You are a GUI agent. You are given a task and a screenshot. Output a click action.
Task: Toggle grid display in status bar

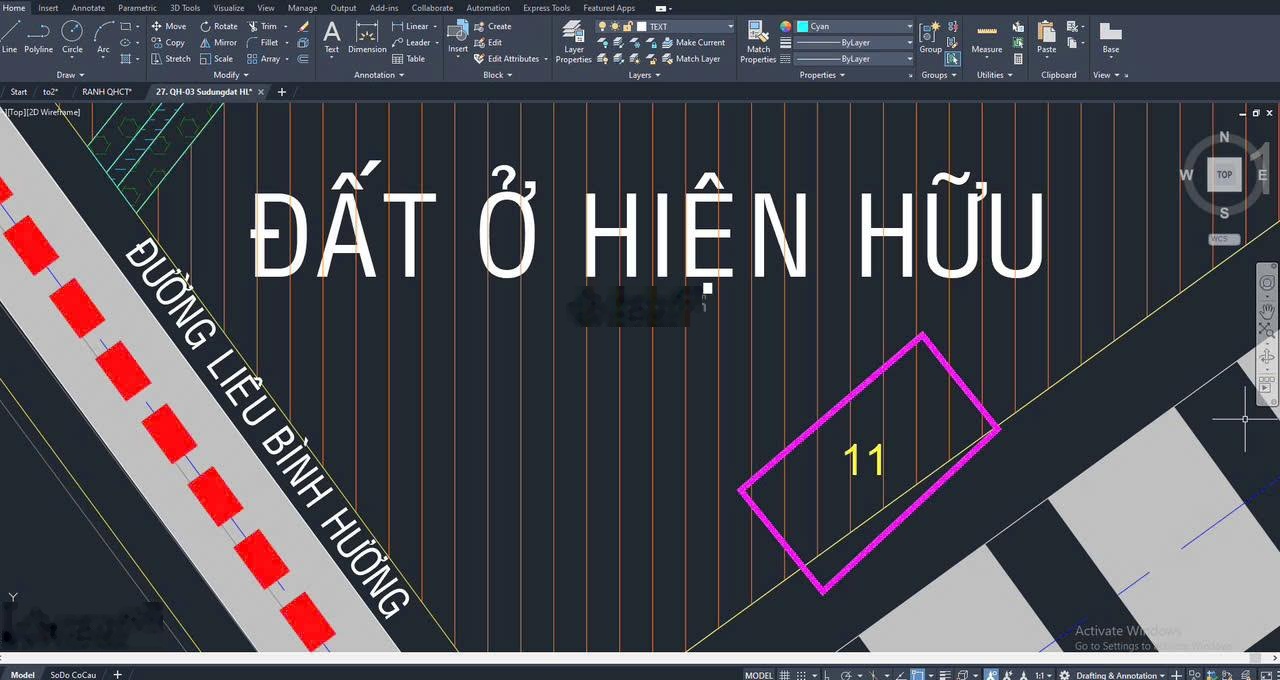786,675
